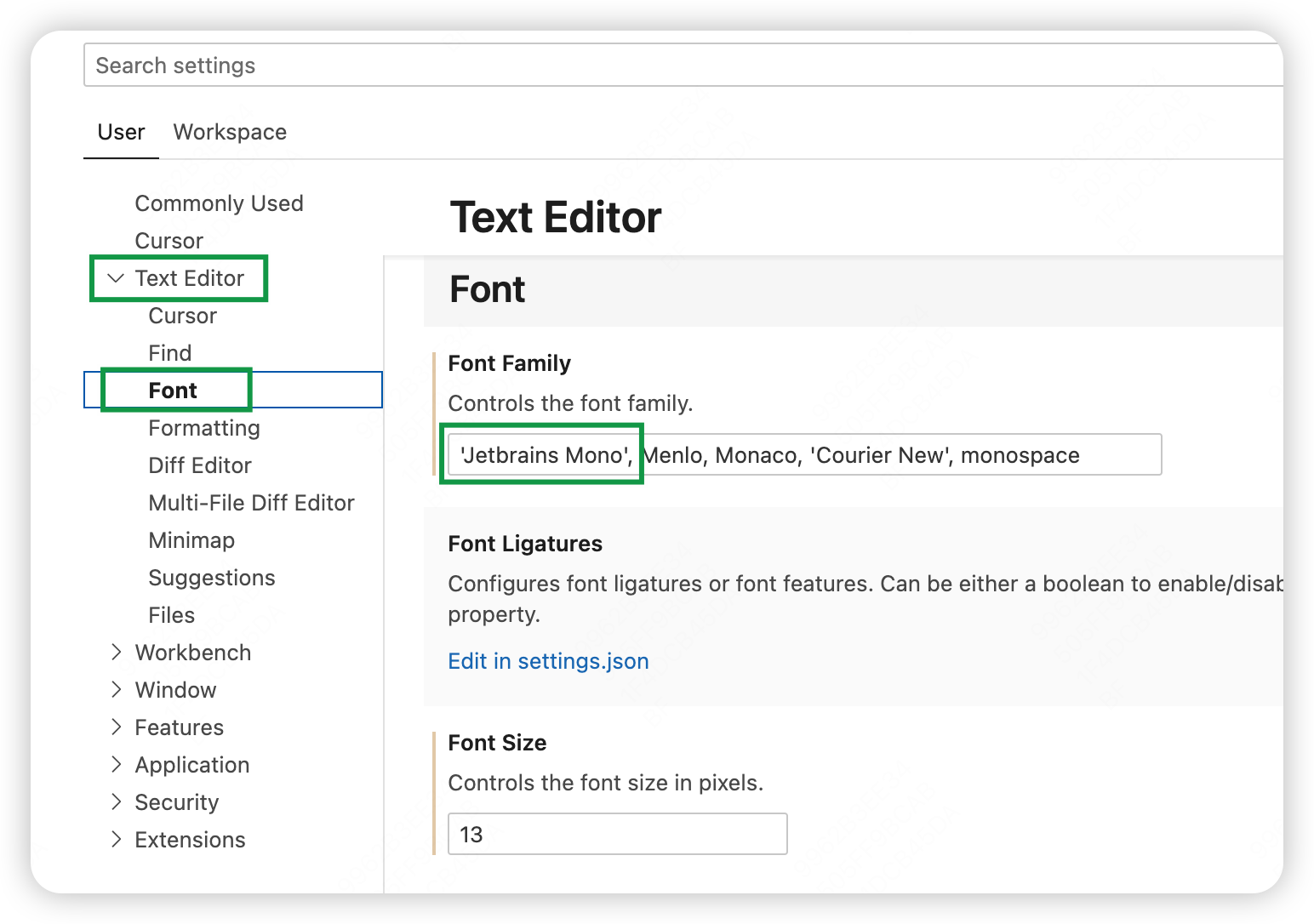Screen dimensions: 1314x924
Task: Select the Extensions category label
Action: pos(190,840)
